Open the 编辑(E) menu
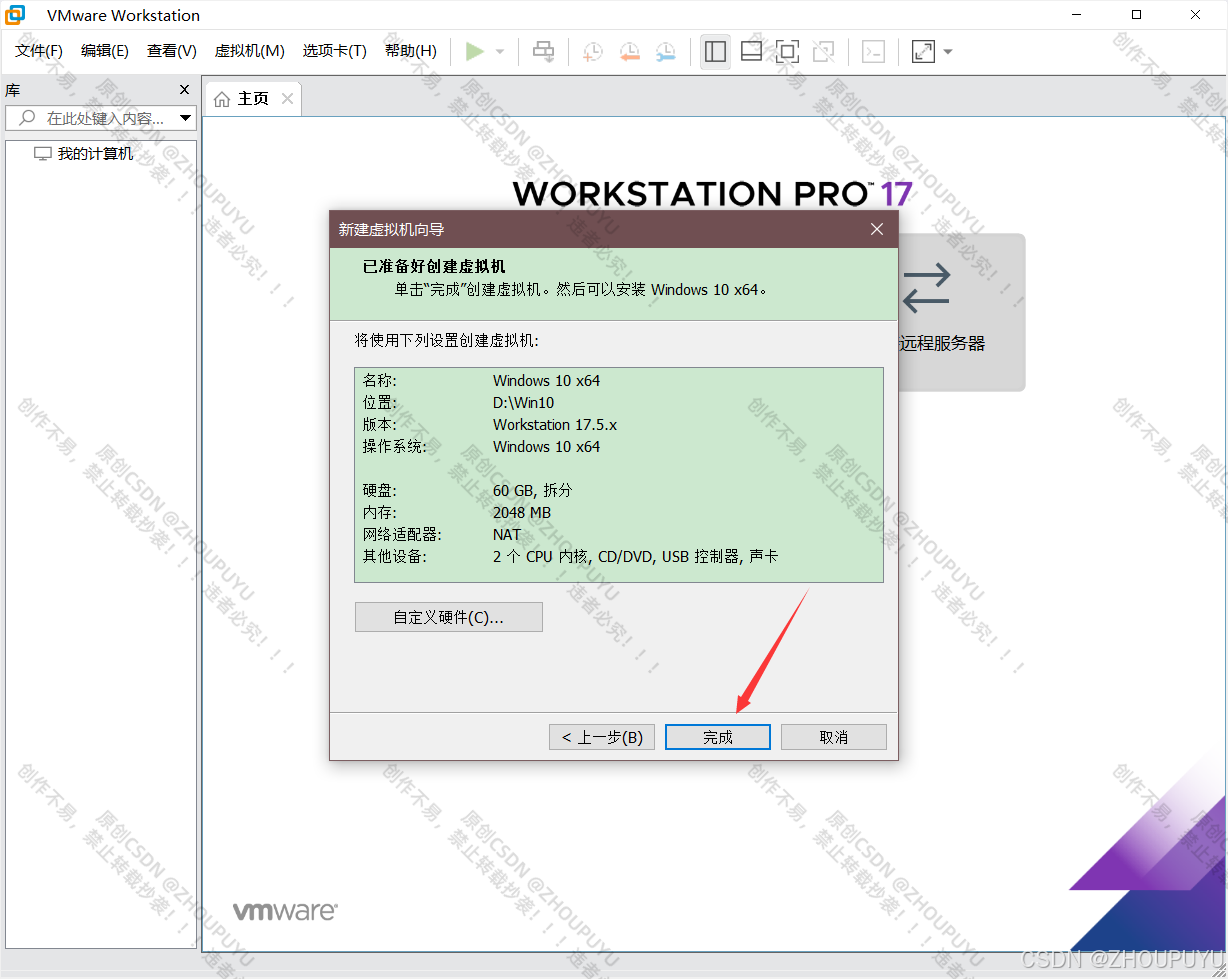1228x979 pixels. tap(105, 51)
